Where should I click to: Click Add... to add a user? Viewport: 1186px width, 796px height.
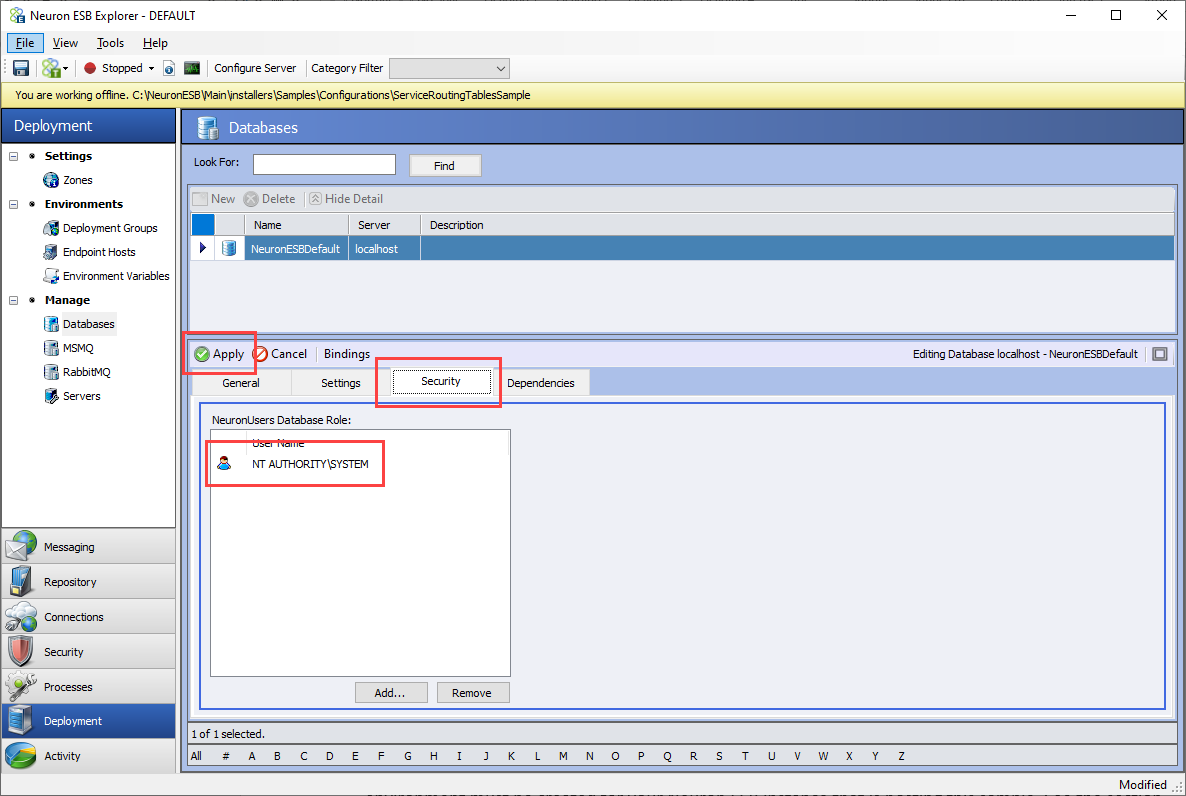click(390, 693)
